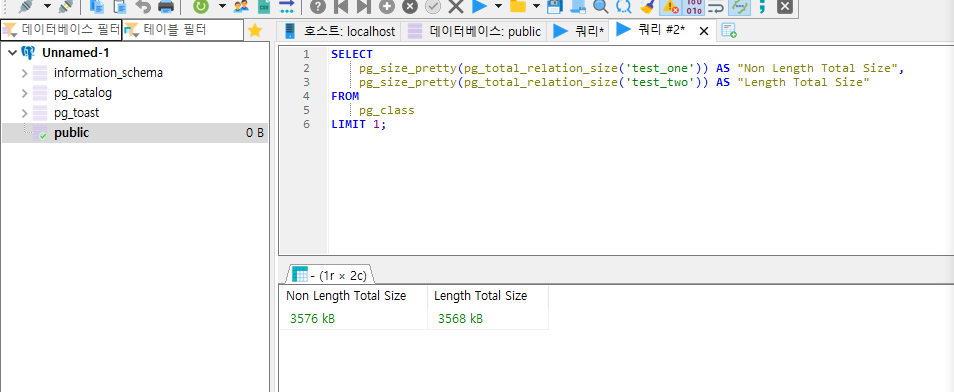Click line number 1 in editor gutter
The width and height of the screenshot is (954, 392).
(x=306, y=54)
